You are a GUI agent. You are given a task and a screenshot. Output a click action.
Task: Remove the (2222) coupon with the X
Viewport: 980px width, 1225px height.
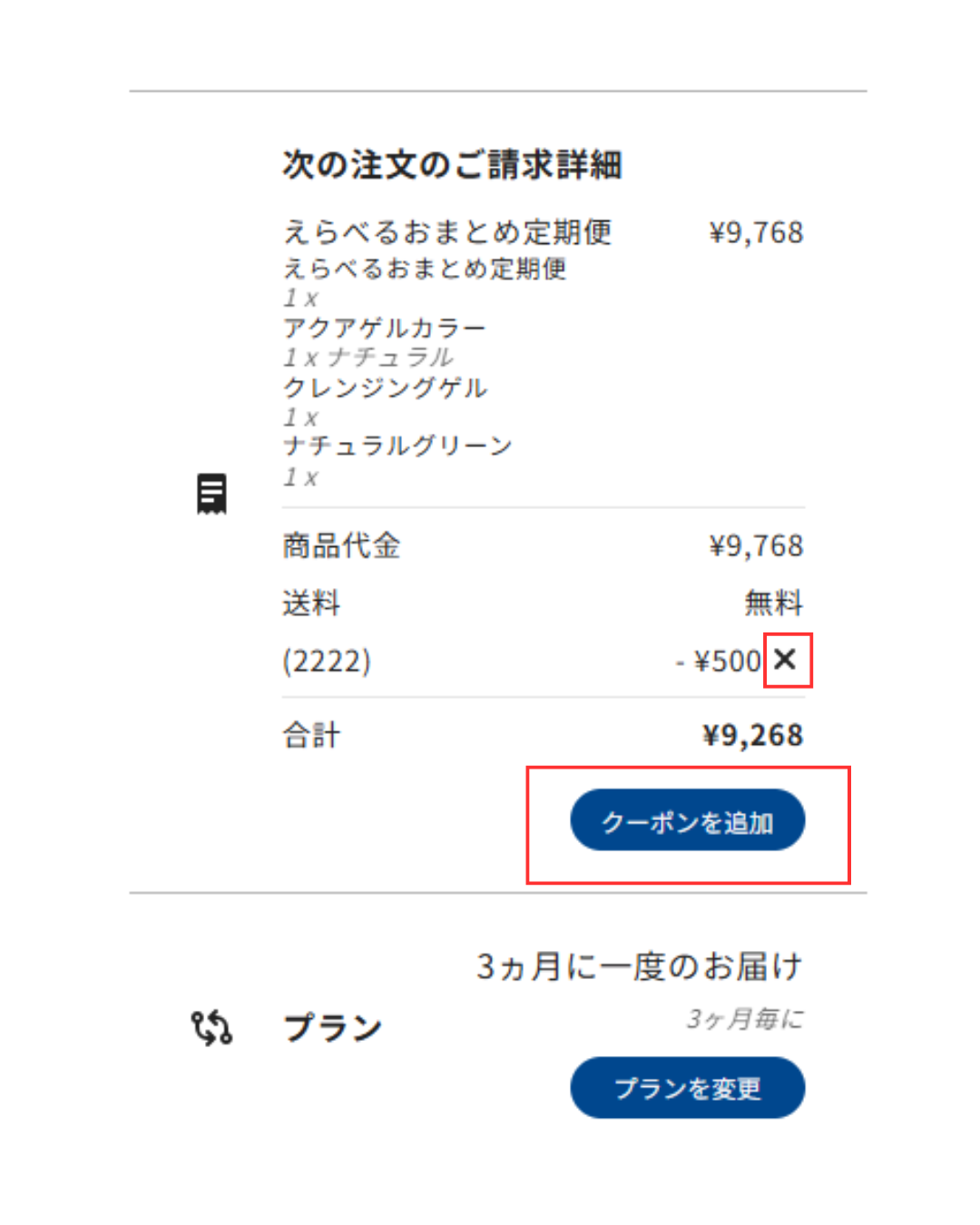(786, 660)
